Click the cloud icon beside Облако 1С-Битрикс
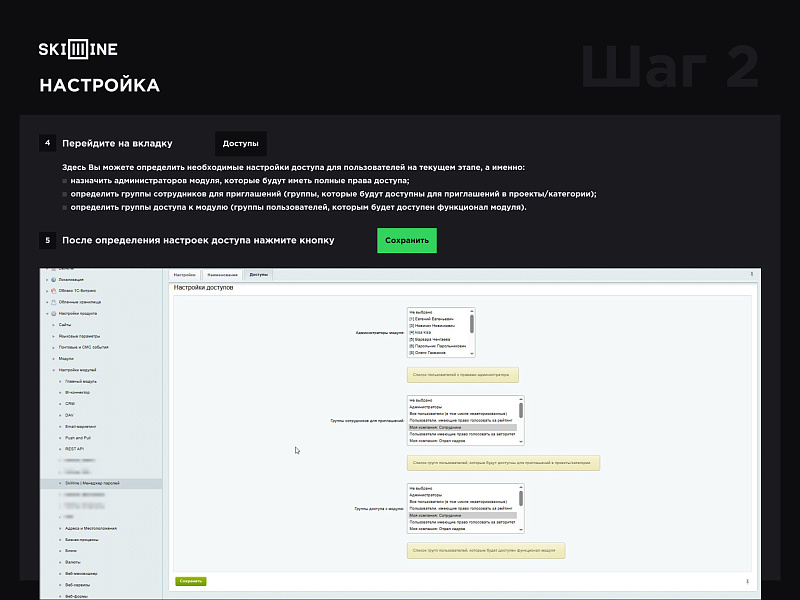800x600 pixels. tap(54, 291)
